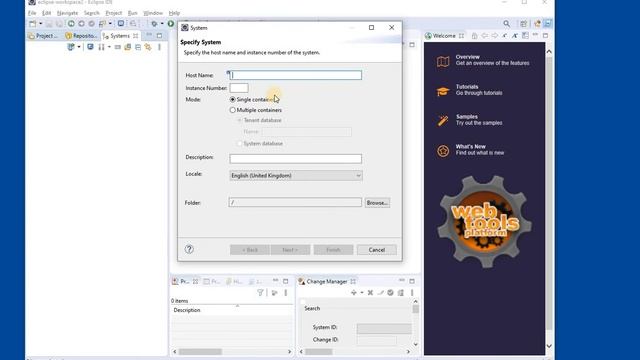640x360 pixels.
Task: Click the filter icon in Problems view
Action: pyautogui.click(x=260, y=293)
